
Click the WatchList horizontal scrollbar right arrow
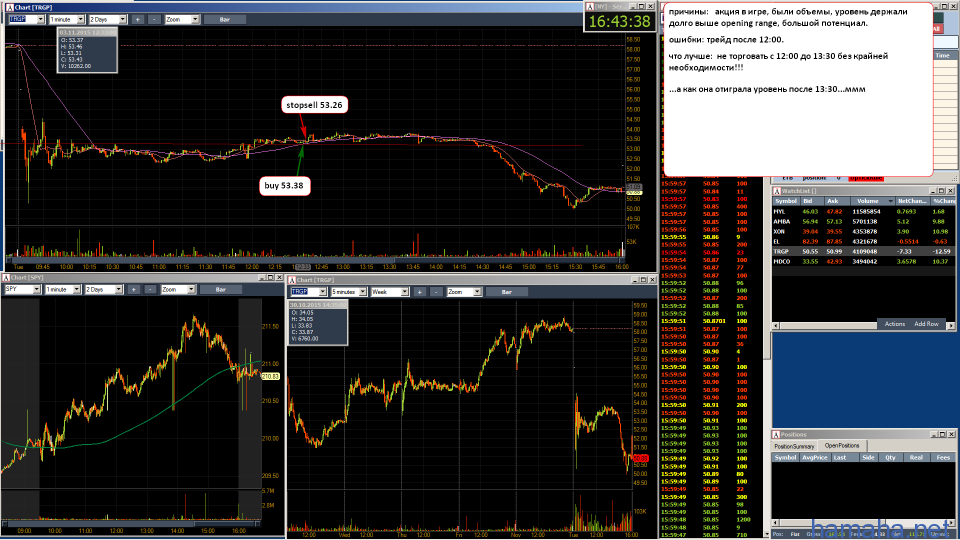click(951, 326)
